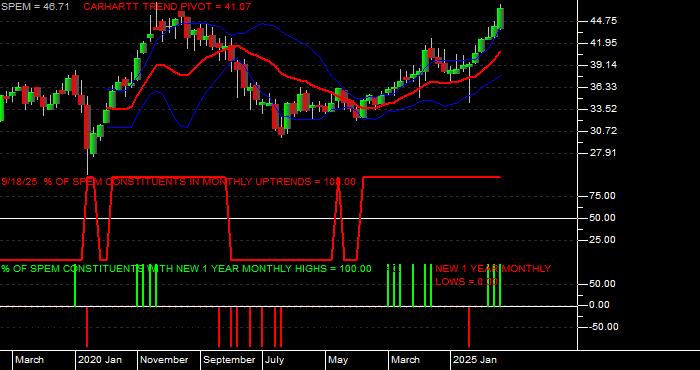Viewport: 700px width, 370px height.
Task: Select the 39.14 price axis value
Action: [x=603, y=65]
